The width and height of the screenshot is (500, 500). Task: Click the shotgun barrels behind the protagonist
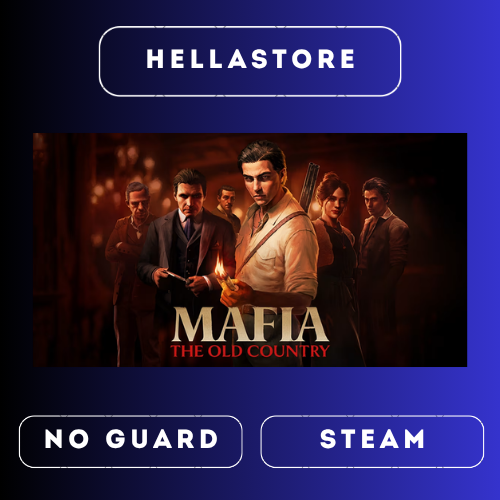309,185
